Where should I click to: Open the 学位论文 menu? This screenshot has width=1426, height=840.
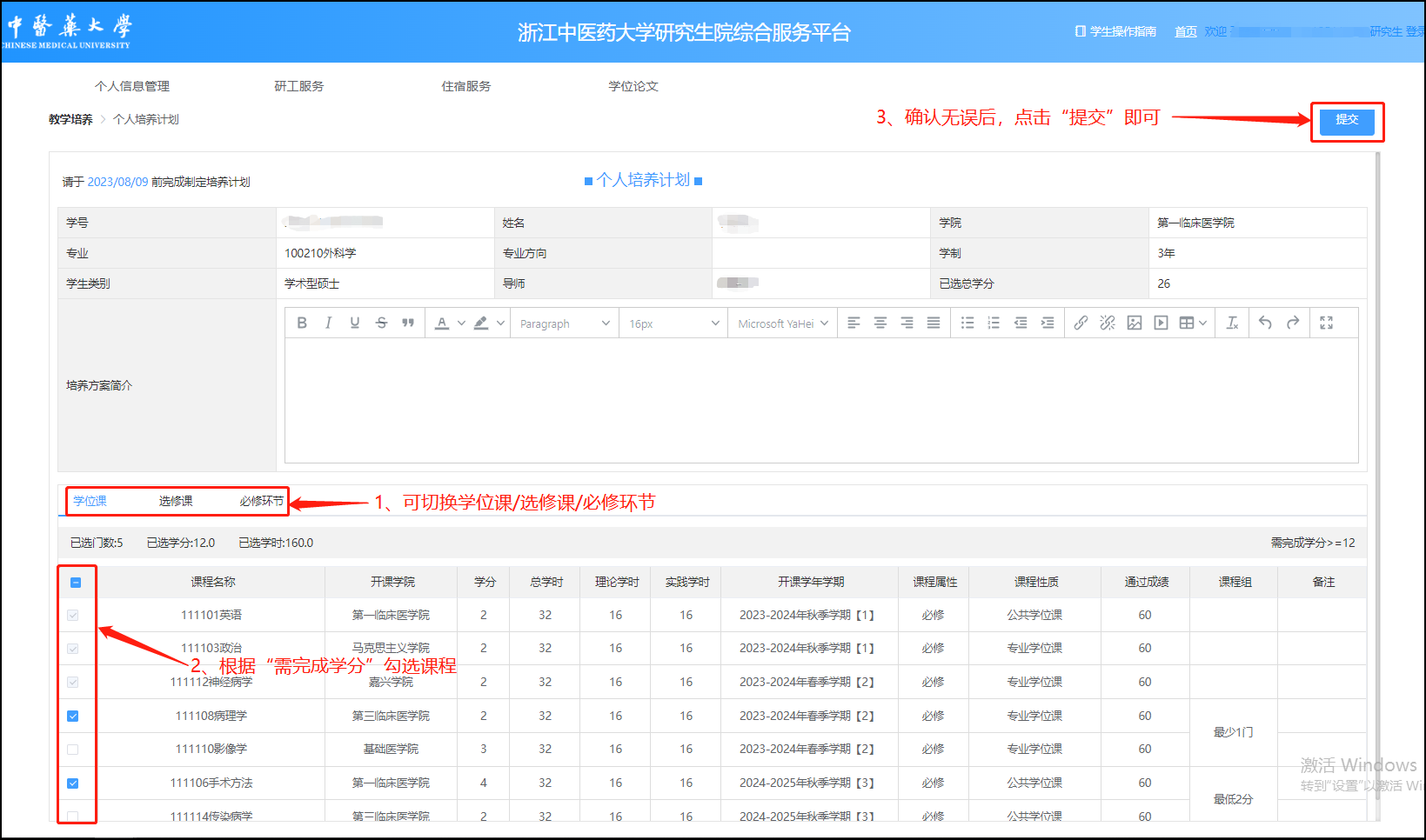[x=633, y=86]
